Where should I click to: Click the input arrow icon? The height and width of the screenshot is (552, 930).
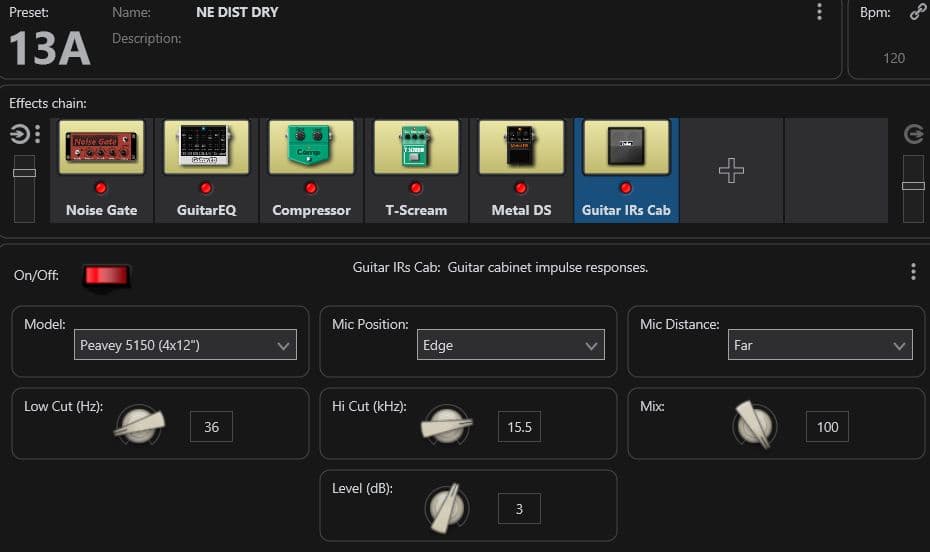(x=19, y=134)
